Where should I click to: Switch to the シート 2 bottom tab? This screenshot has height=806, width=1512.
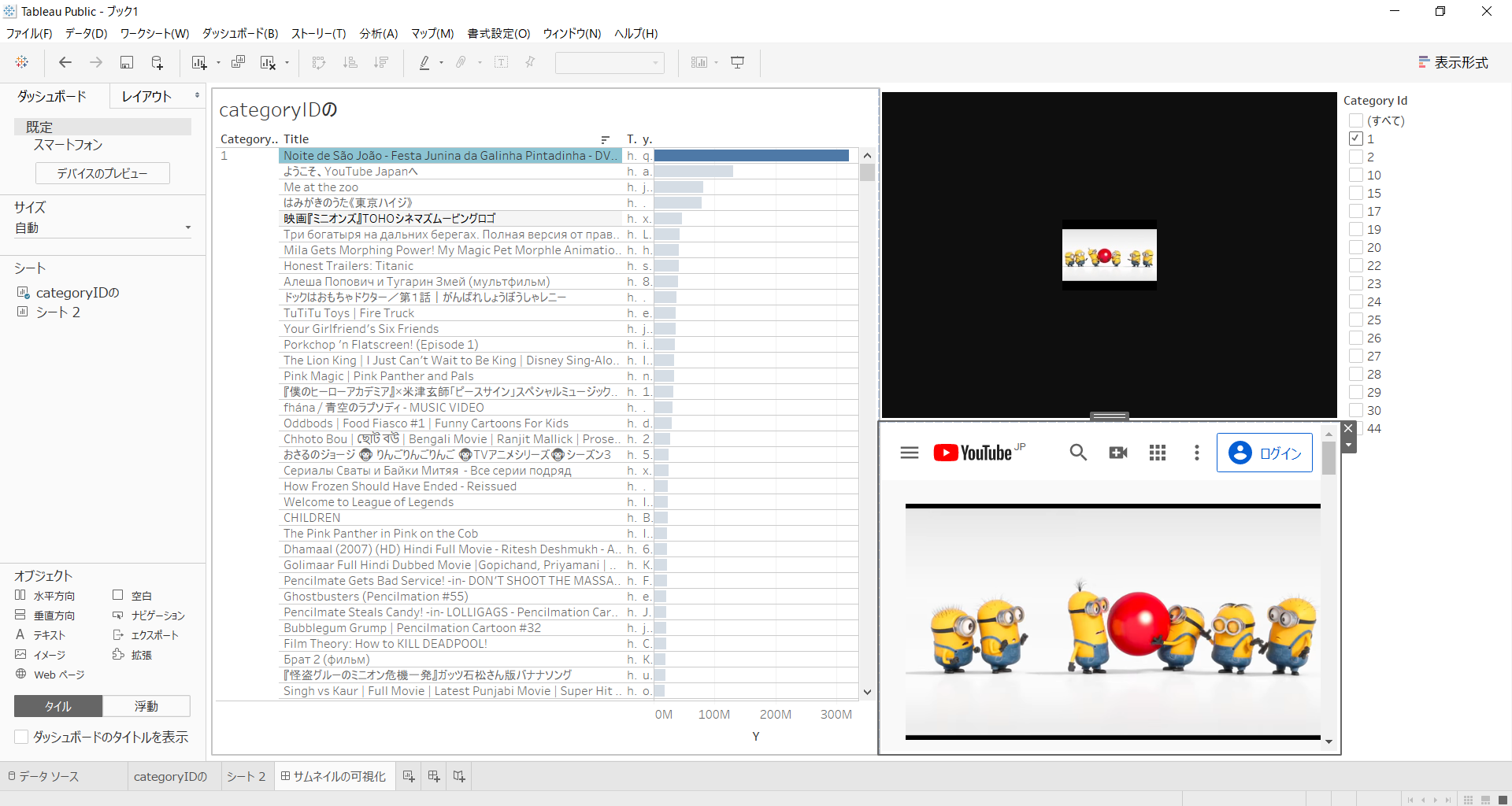pyautogui.click(x=246, y=776)
